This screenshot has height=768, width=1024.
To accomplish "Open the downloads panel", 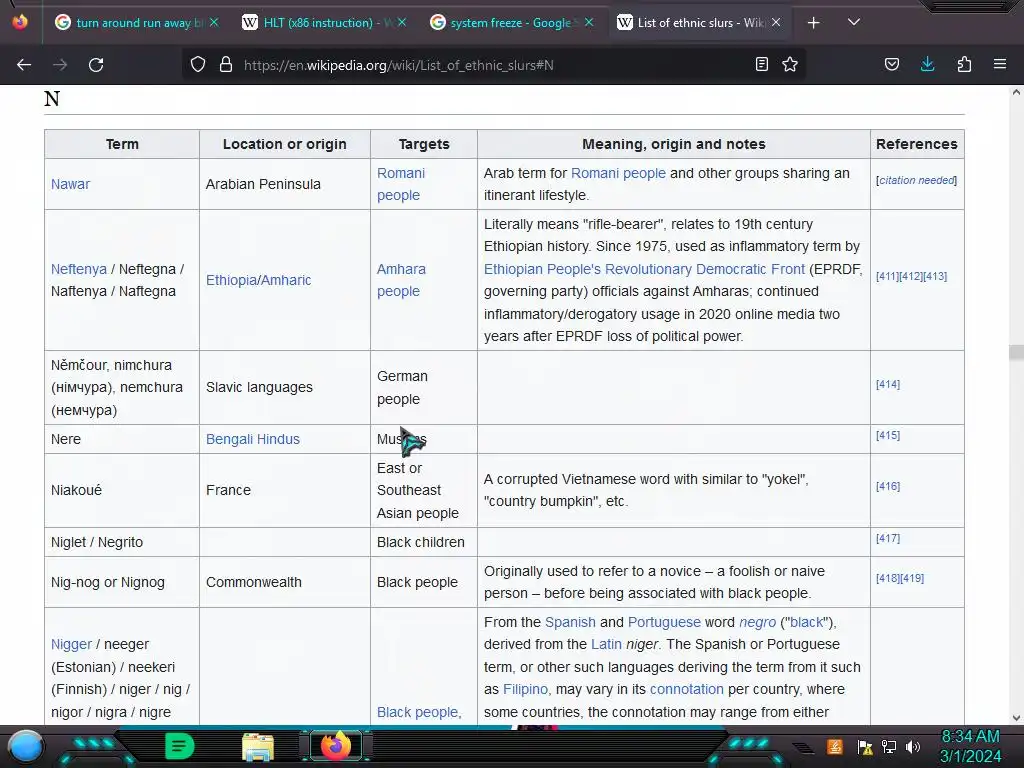I will [x=927, y=64].
